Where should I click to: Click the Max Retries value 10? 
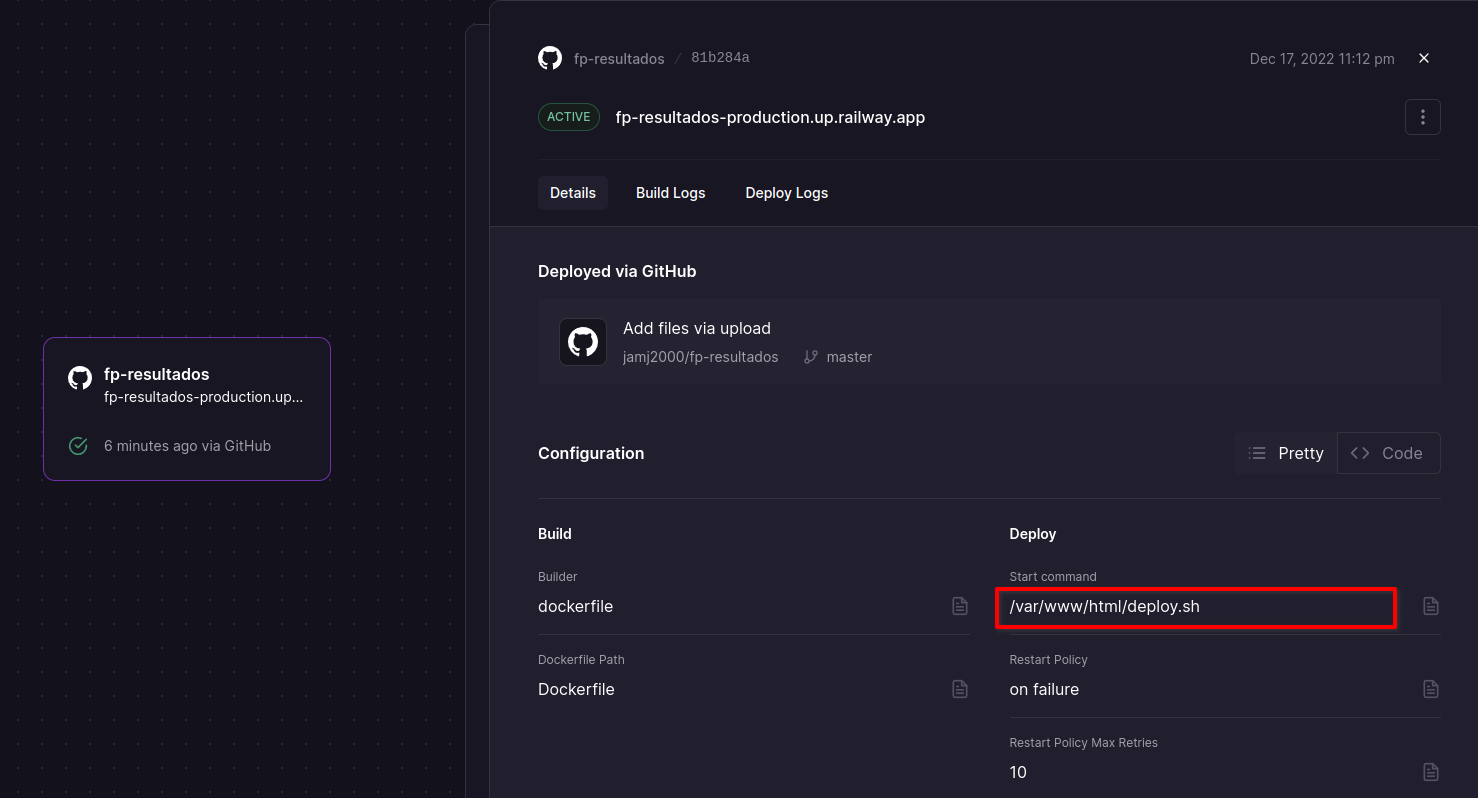[1018, 772]
